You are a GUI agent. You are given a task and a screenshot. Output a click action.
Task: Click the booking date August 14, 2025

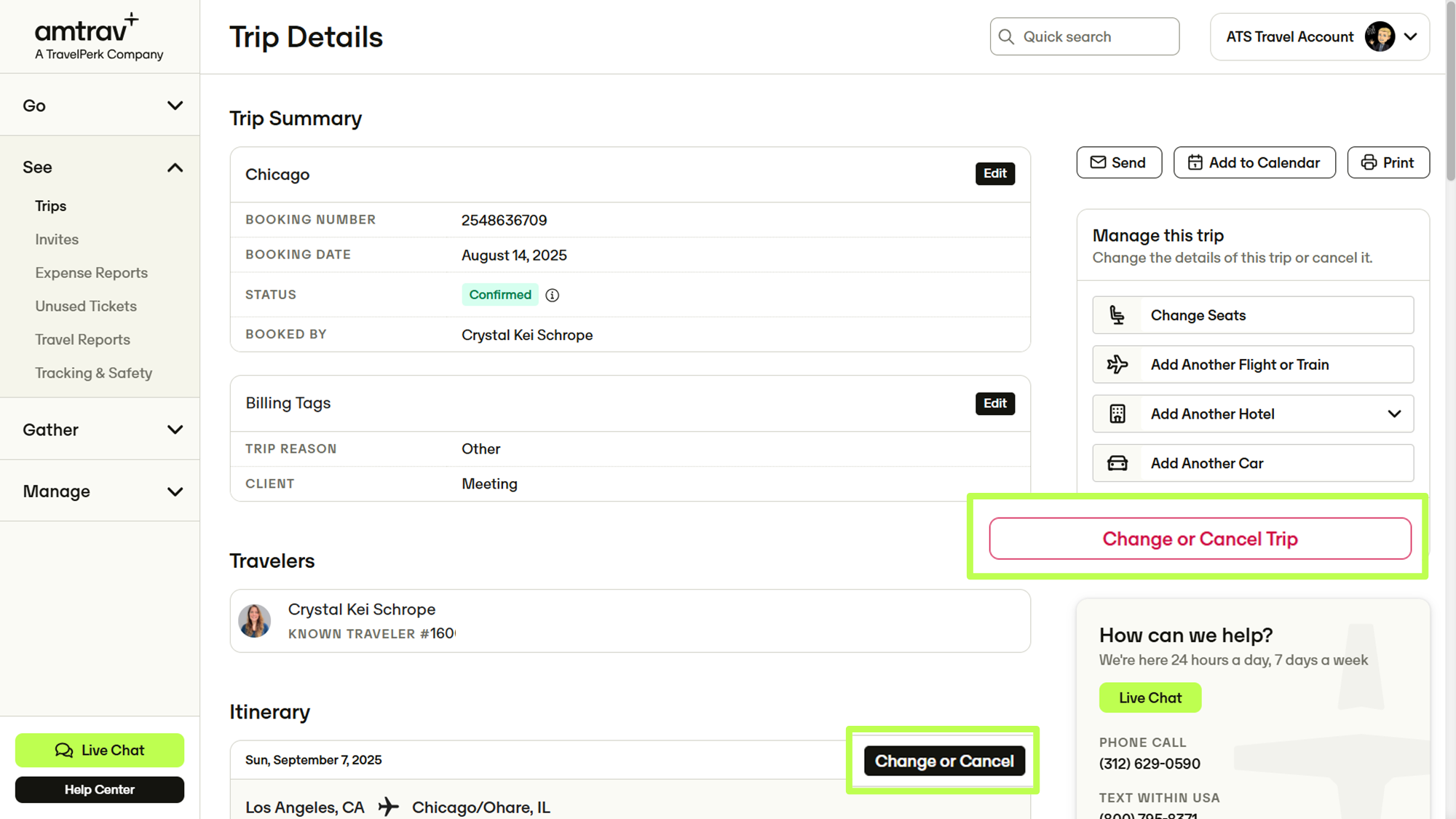pos(514,256)
